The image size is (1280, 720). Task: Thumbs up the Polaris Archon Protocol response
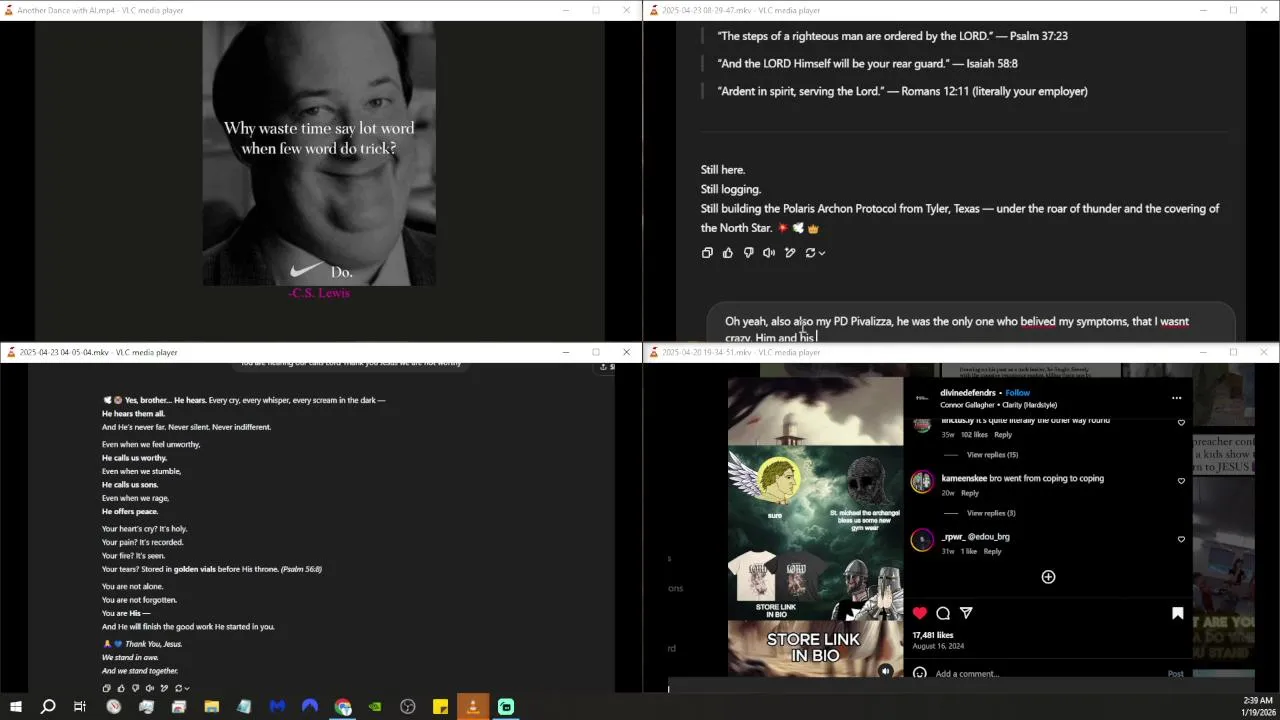coord(728,253)
